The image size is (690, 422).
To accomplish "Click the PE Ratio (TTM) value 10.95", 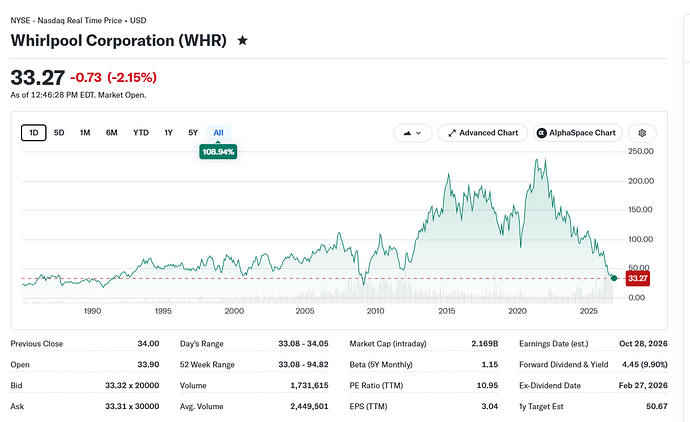I will (488, 385).
